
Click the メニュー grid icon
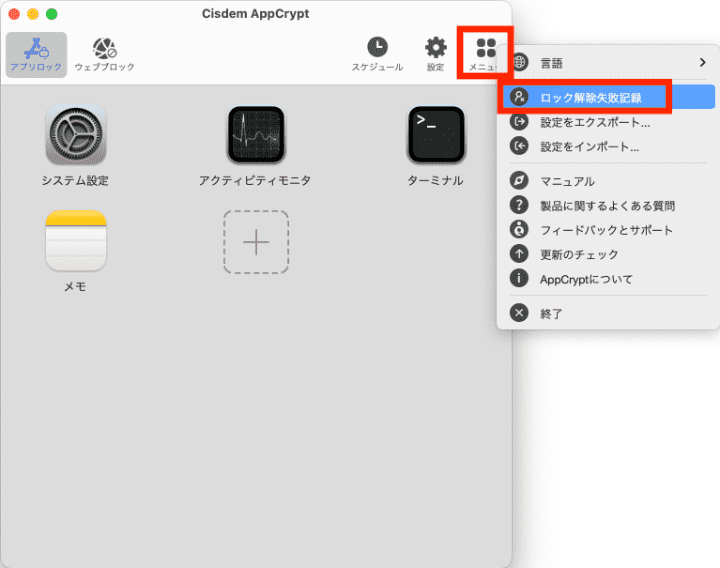click(x=486, y=48)
